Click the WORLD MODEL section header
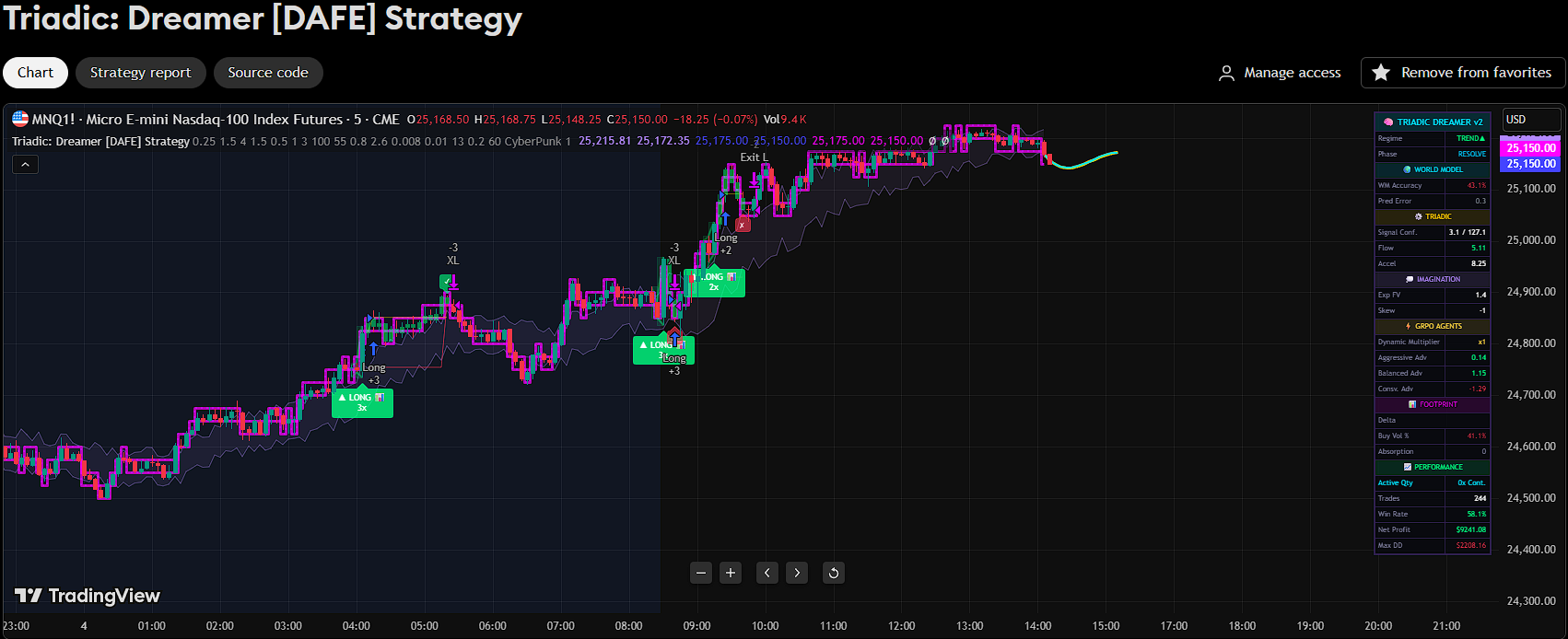Viewport: 1568px width, 639px height. (x=1433, y=169)
